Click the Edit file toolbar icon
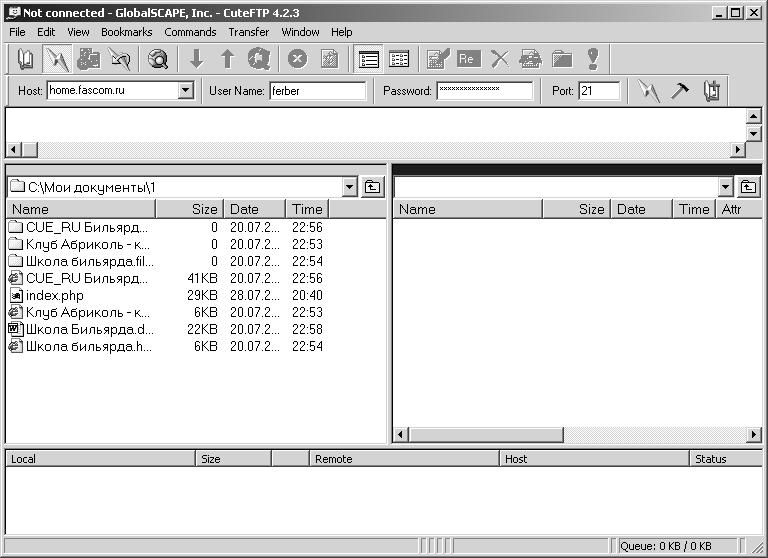The image size is (768, 558). click(438, 59)
